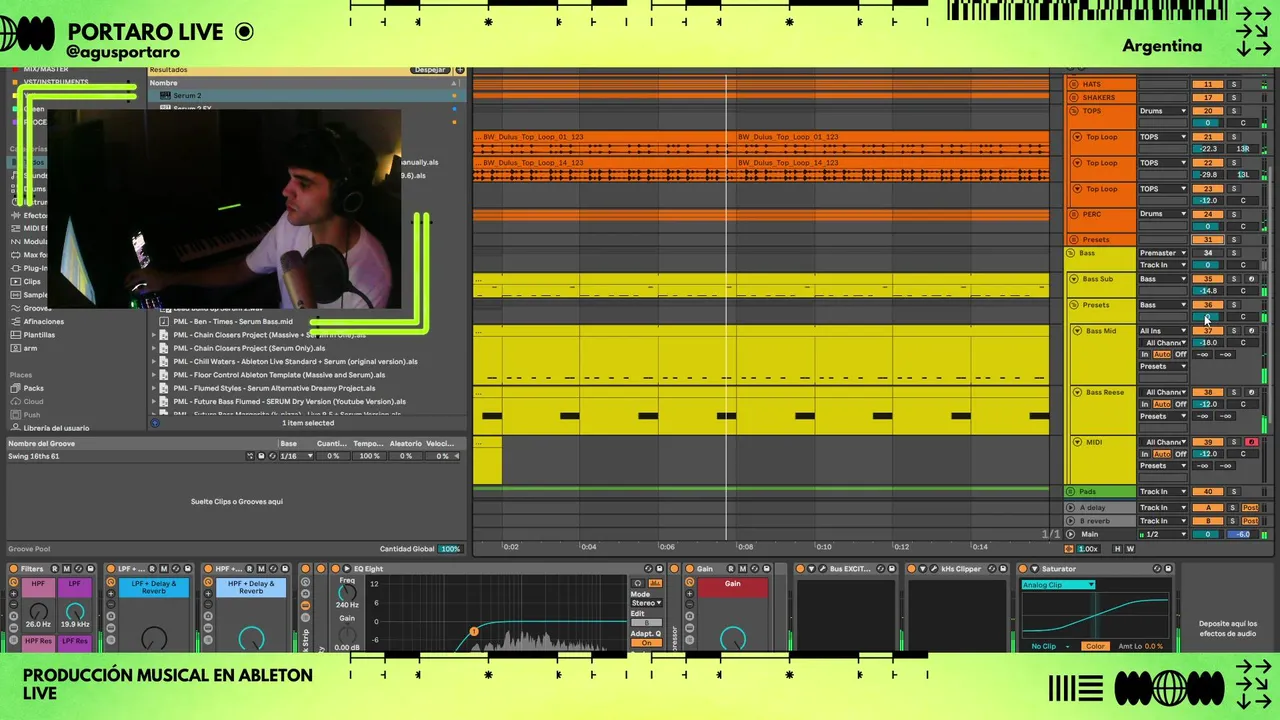Save the Saturator preset disk icon
This screenshot has height=720, width=1280.
click(1167, 569)
